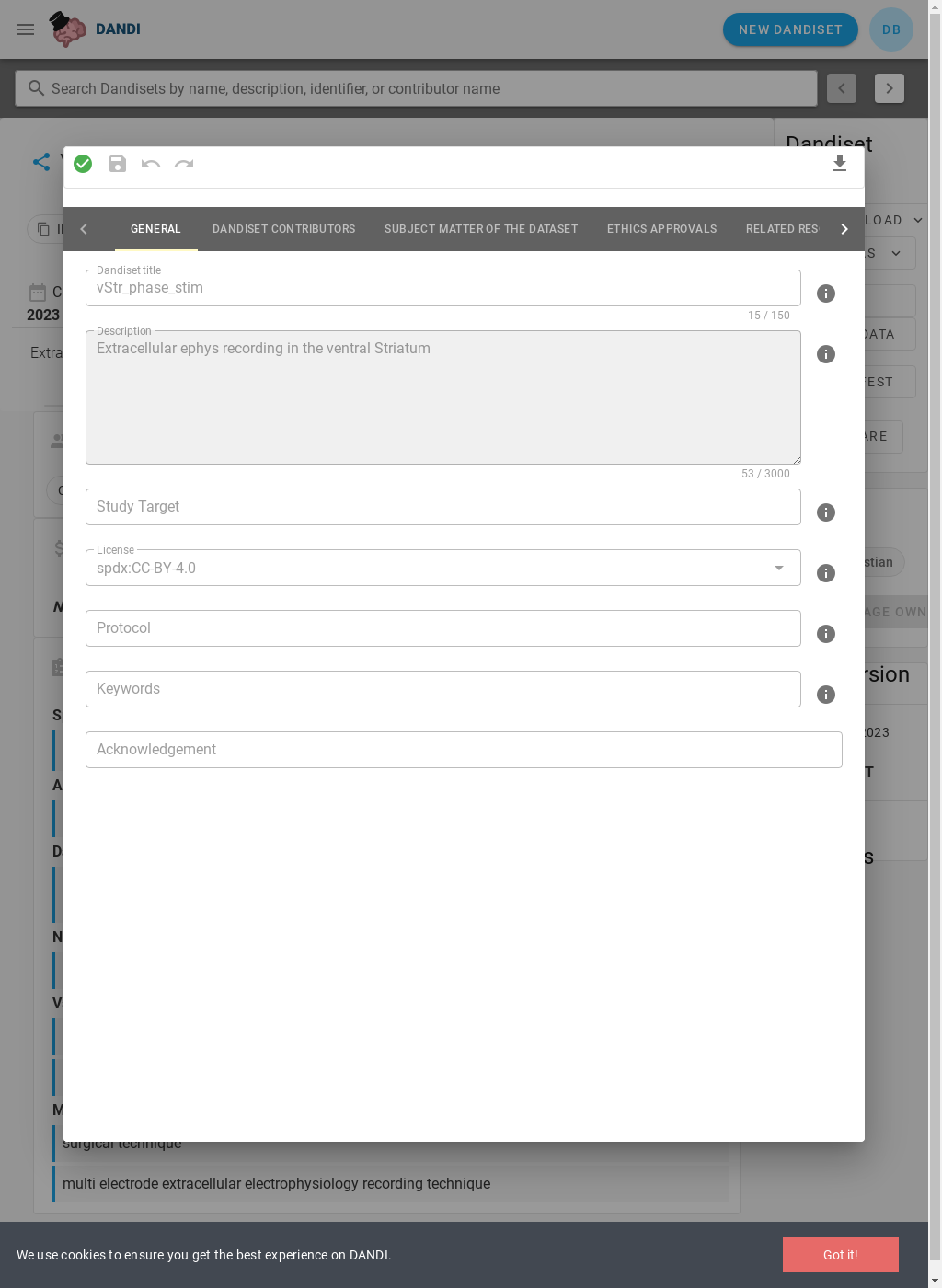Viewport: 942px width, 1288px height.
Task: Click the Dandiset search box
Action: click(x=416, y=88)
